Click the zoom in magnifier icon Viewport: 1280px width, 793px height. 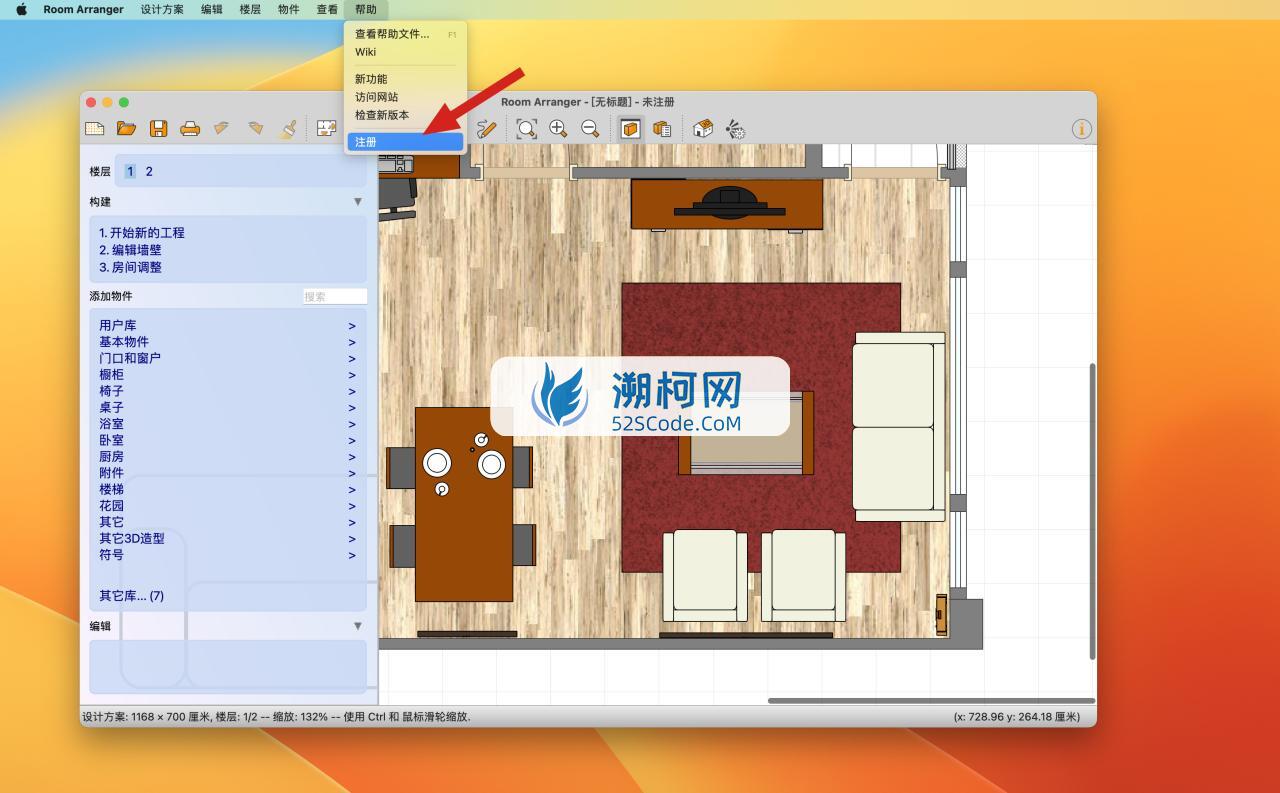pyautogui.click(x=558, y=128)
